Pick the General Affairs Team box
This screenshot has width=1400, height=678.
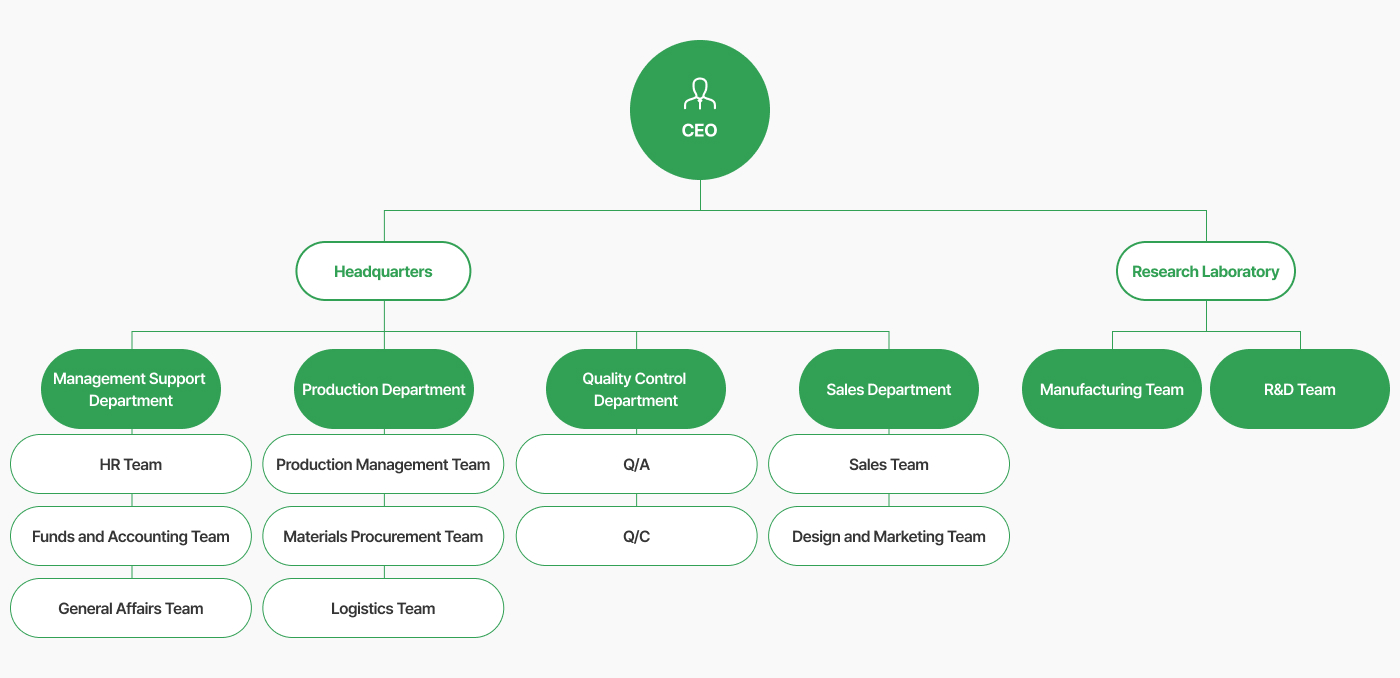131,608
